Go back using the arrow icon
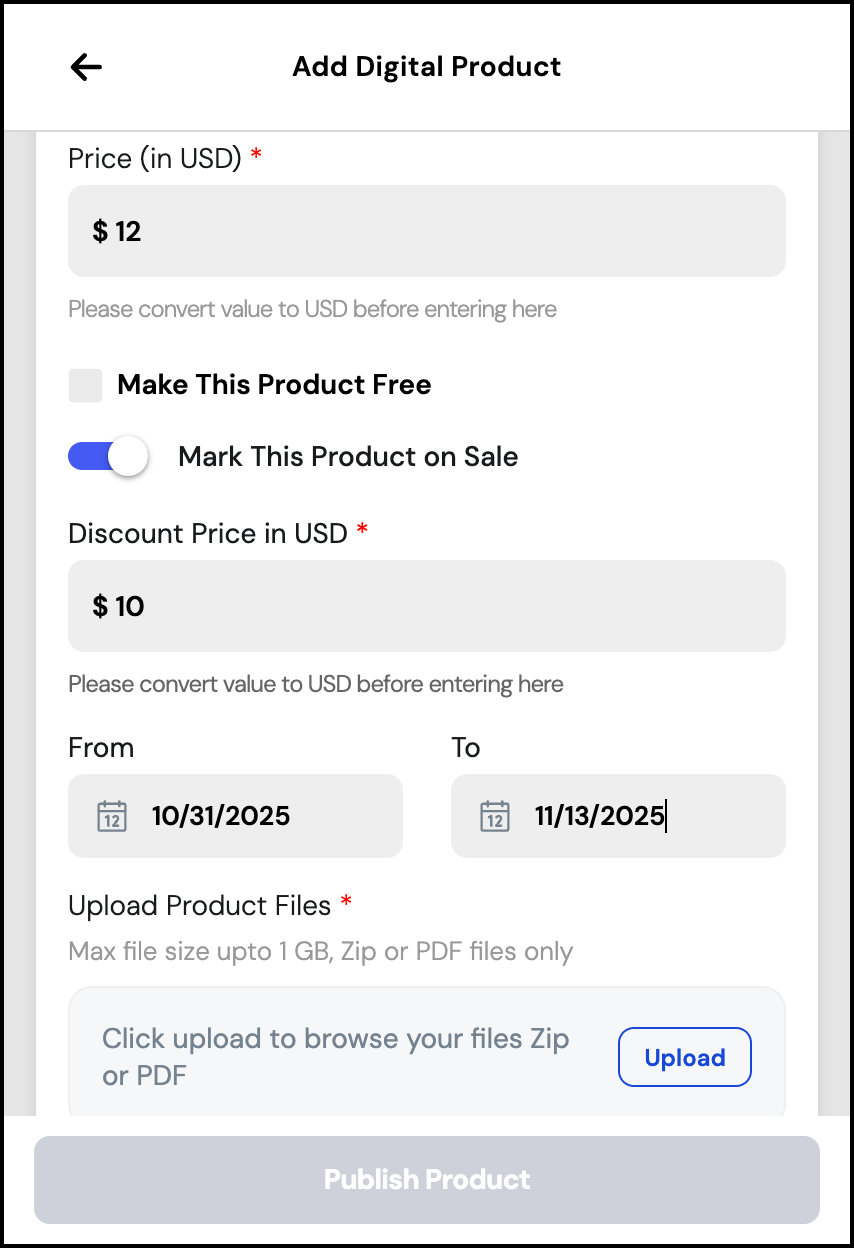The image size is (854, 1248). pyautogui.click(x=87, y=67)
